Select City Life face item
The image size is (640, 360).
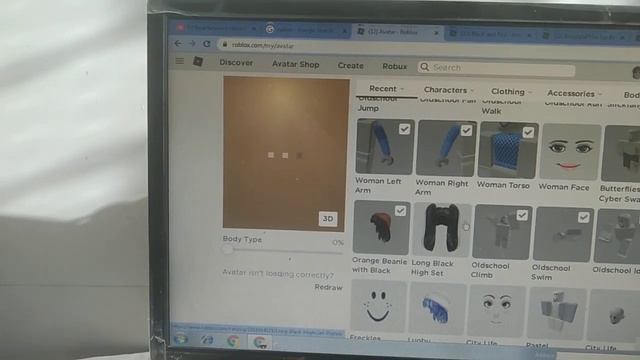click(496, 311)
